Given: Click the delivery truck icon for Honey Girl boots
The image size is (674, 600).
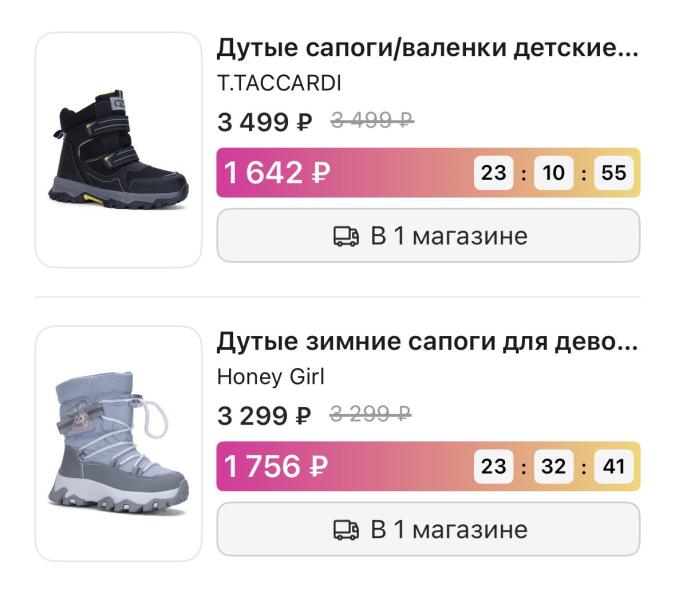Looking at the screenshot, I should click(x=345, y=529).
